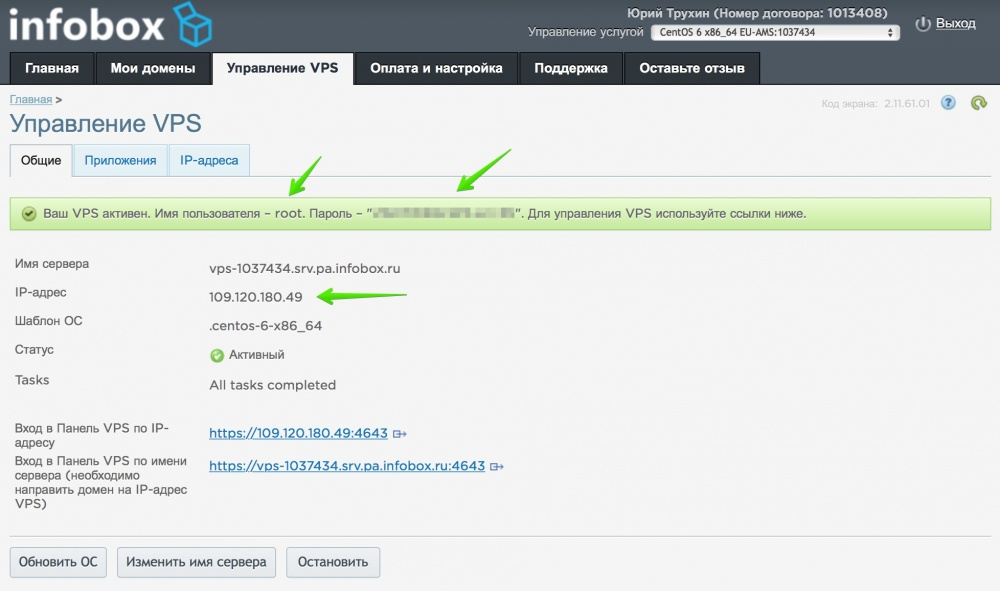Click the green checkmark in the VPS active notice
Viewport: 1000px width, 591px height.
pyautogui.click(x=29, y=214)
